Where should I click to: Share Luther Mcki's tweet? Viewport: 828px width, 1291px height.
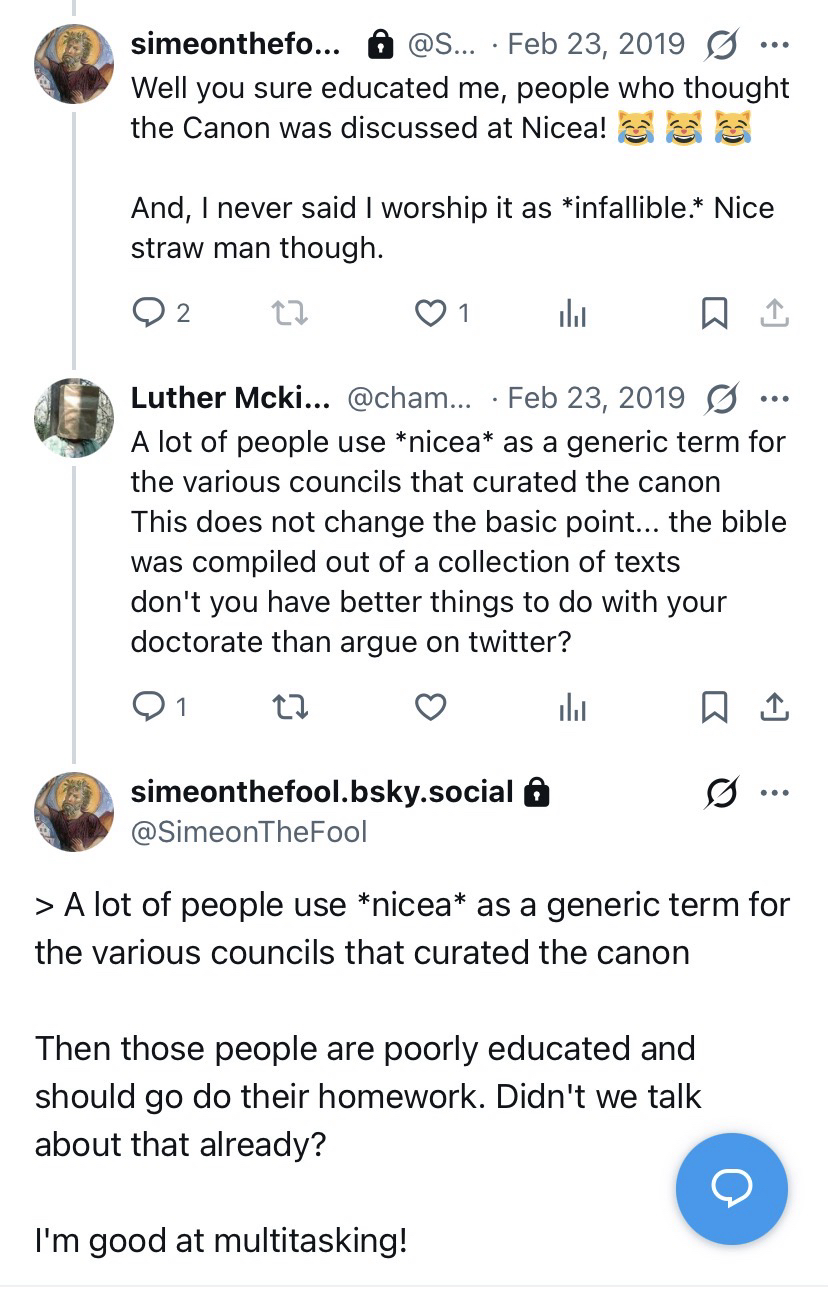pos(775,708)
